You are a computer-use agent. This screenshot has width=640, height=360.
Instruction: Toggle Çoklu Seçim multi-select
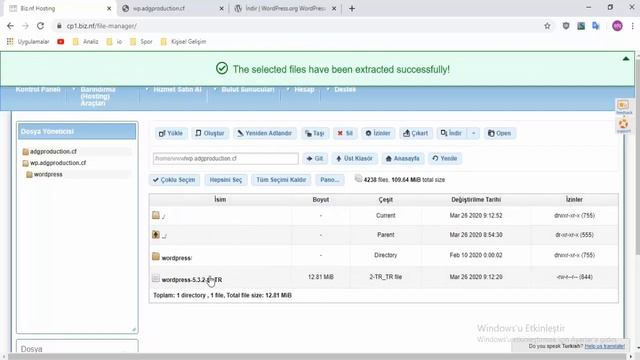(174, 180)
